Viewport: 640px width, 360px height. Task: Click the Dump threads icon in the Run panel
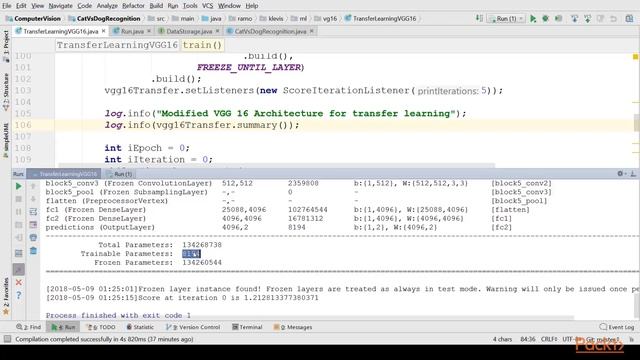pyautogui.click(x=18, y=225)
